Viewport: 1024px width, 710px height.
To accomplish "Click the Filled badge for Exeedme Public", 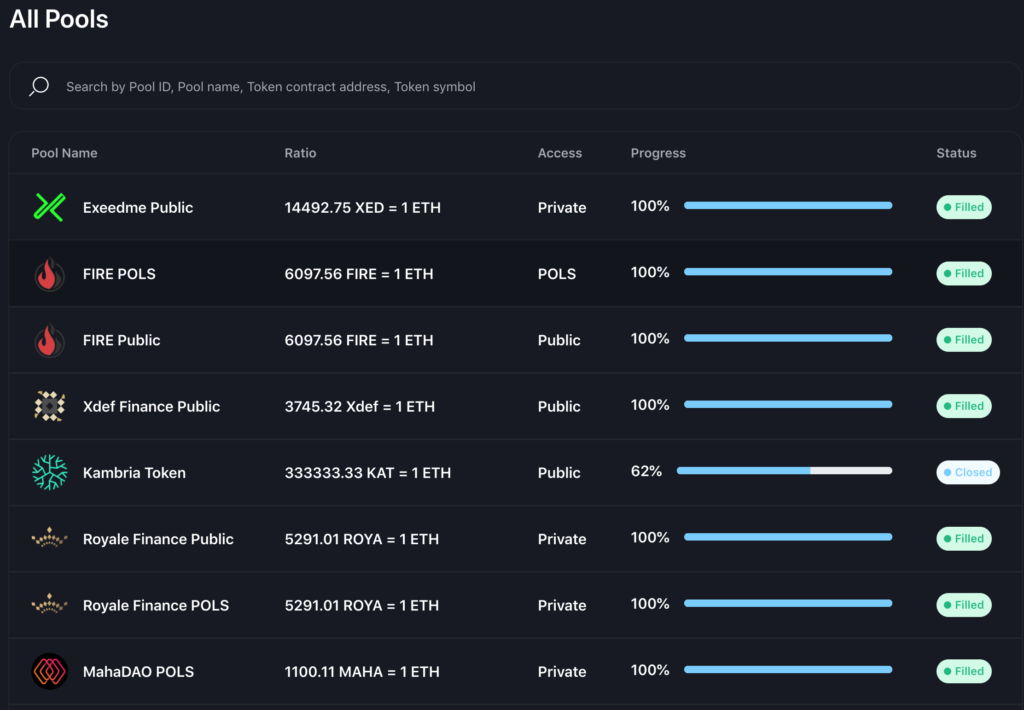I will pos(964,207).
